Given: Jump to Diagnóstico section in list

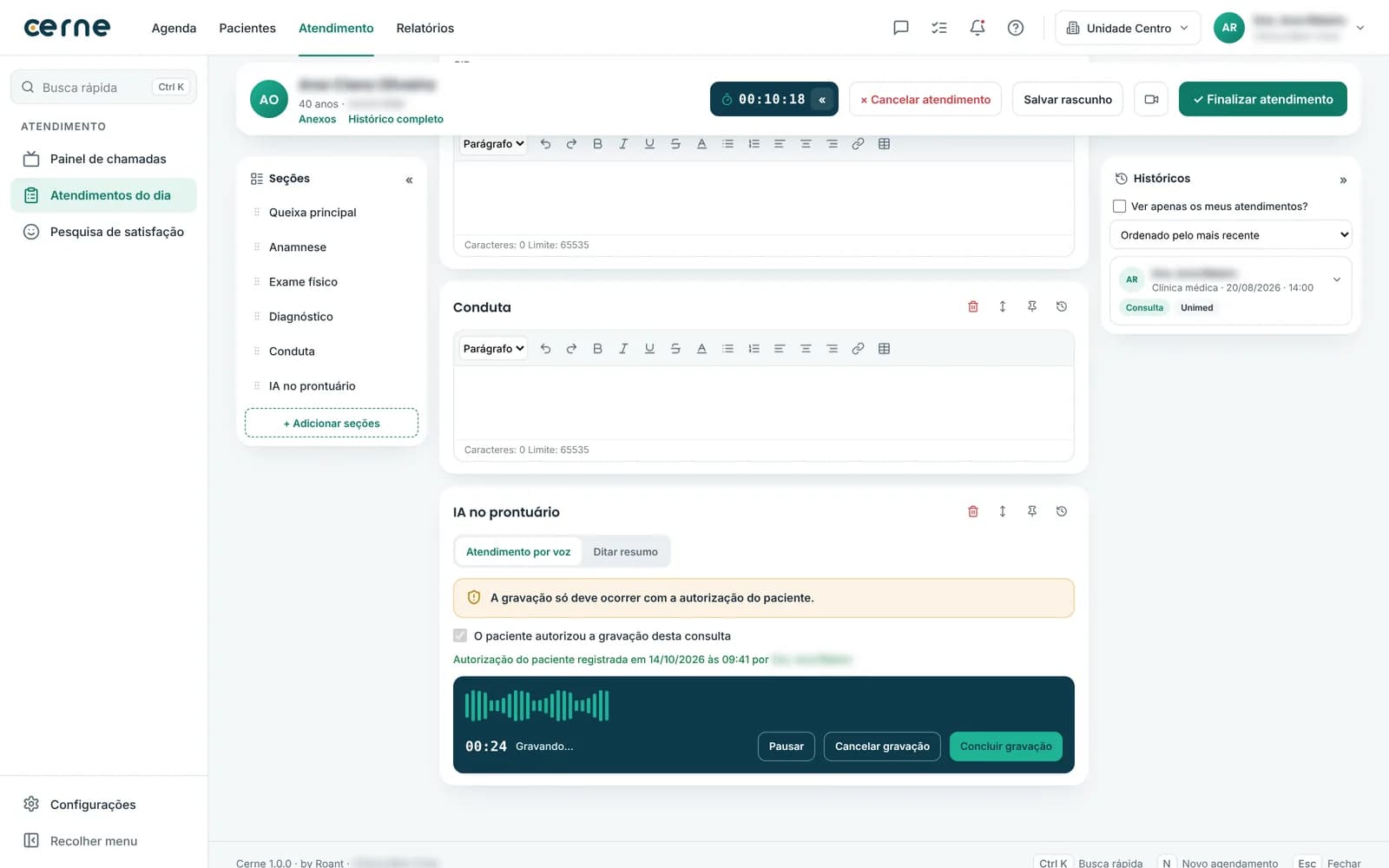Looking at the screenshot, I should pos(300,317).
